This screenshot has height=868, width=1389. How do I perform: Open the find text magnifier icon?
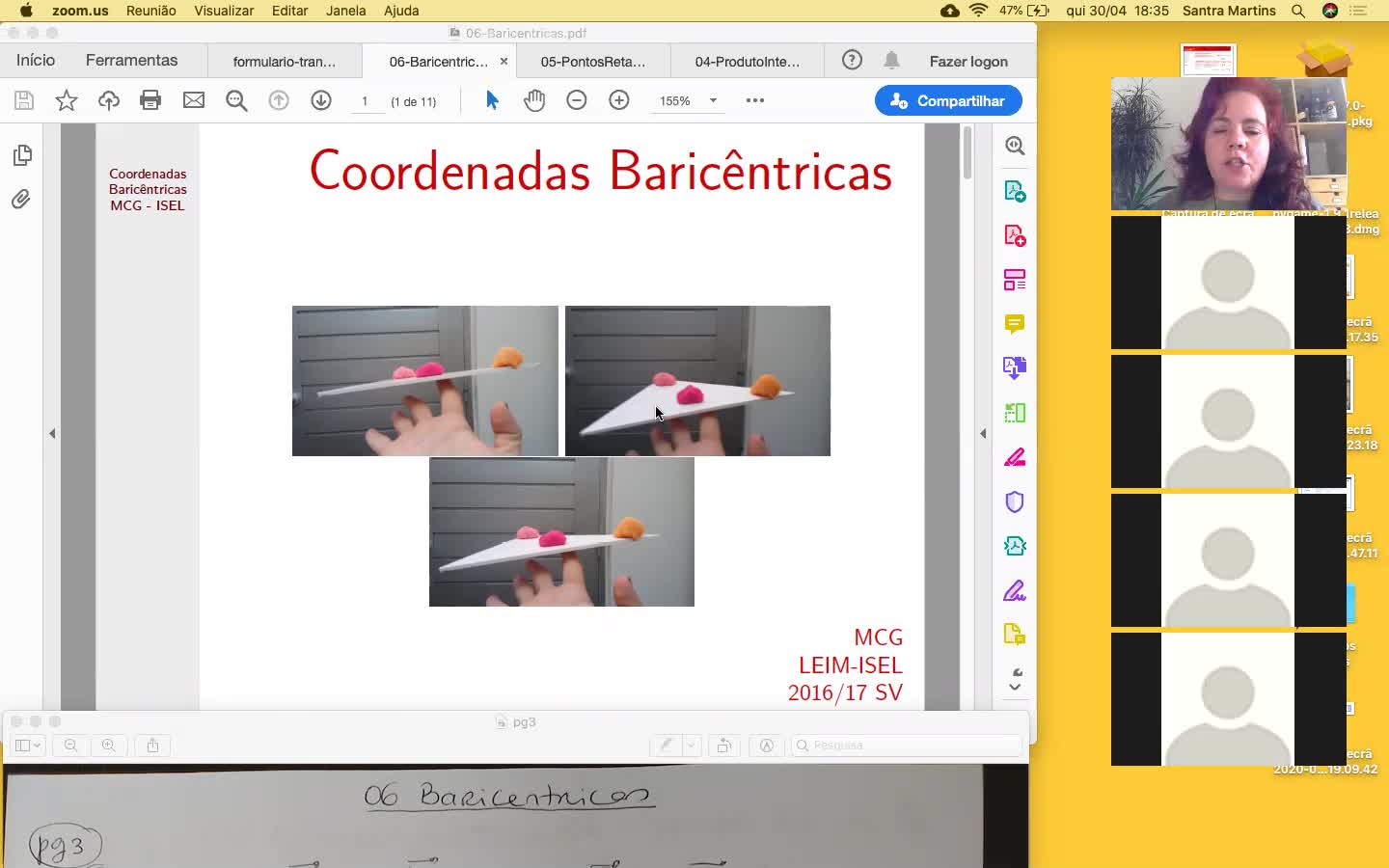tap(236, 100)
